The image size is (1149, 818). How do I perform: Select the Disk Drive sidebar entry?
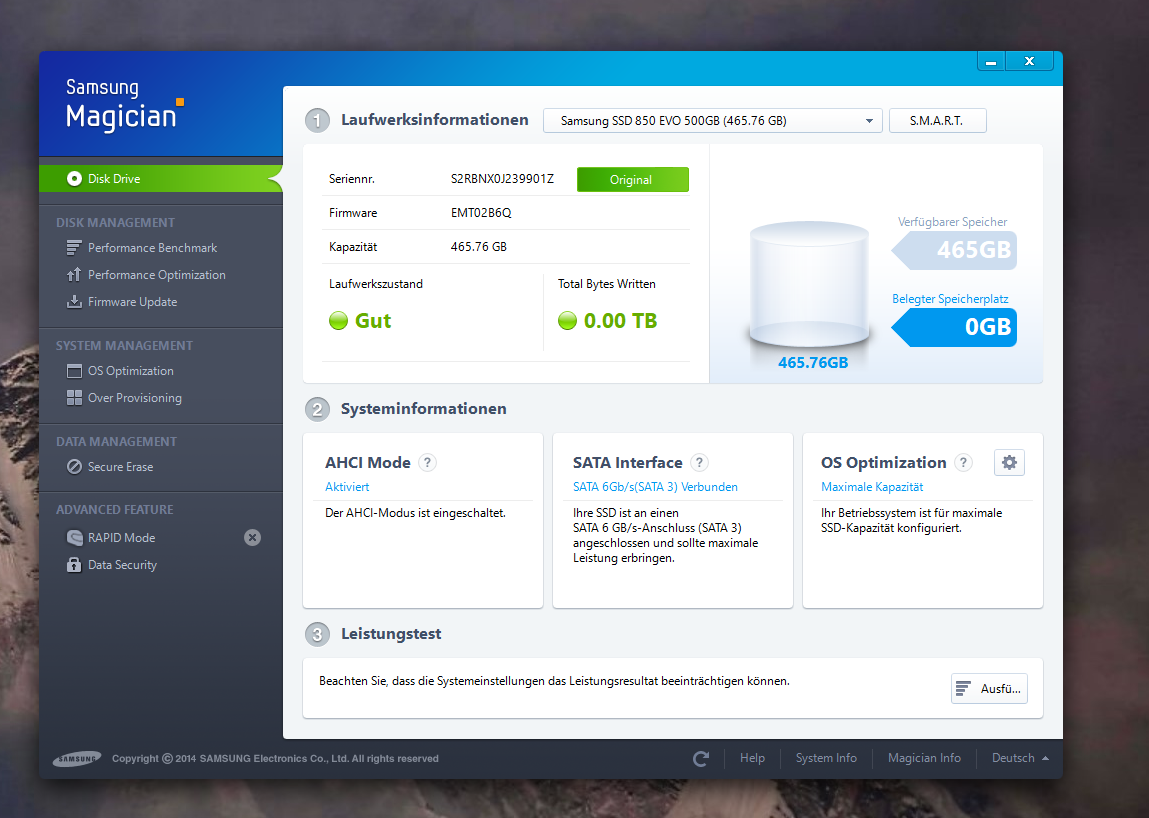[160, 179]
